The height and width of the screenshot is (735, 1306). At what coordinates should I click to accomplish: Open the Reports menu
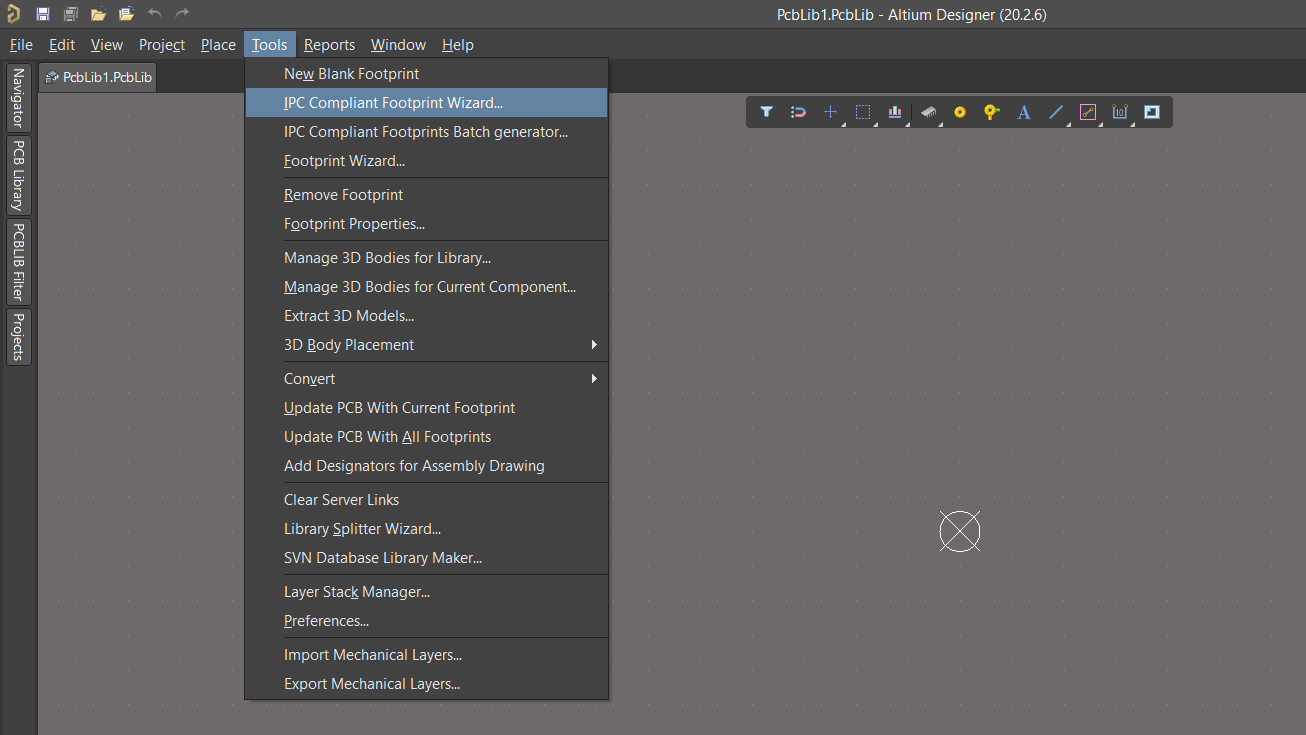[329, 45]
